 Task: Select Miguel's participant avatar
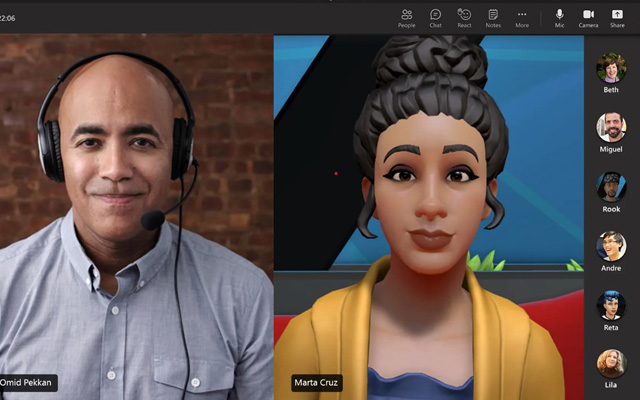coord(611,126)
